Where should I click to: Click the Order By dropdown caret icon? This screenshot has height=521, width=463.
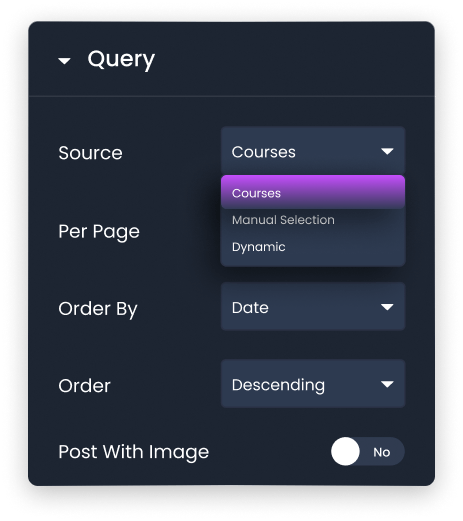pyautogui.click(x=387, y=307)
